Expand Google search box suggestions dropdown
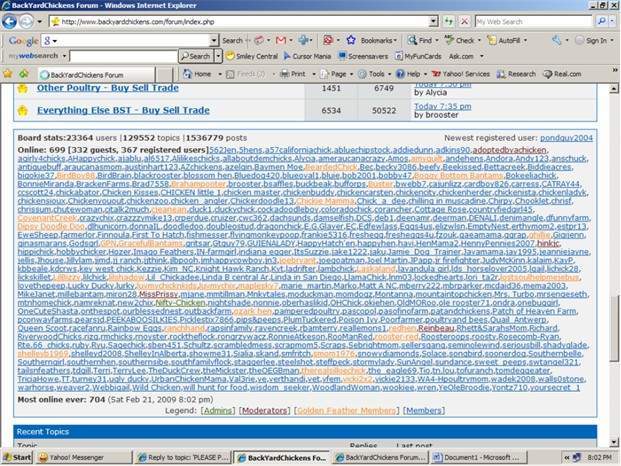The height and width of the screenshot is (466, 621). tap(214, 40)
